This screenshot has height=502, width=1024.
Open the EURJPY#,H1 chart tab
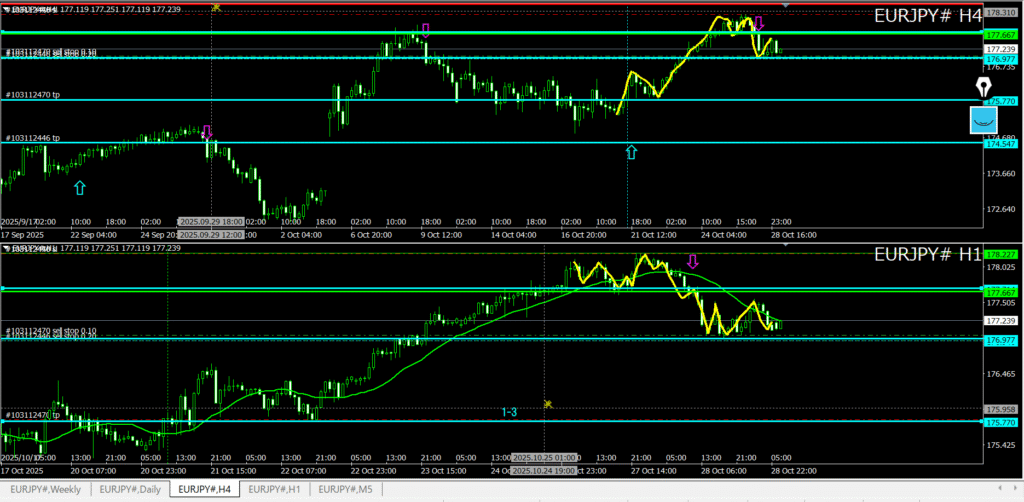(273, 489)
